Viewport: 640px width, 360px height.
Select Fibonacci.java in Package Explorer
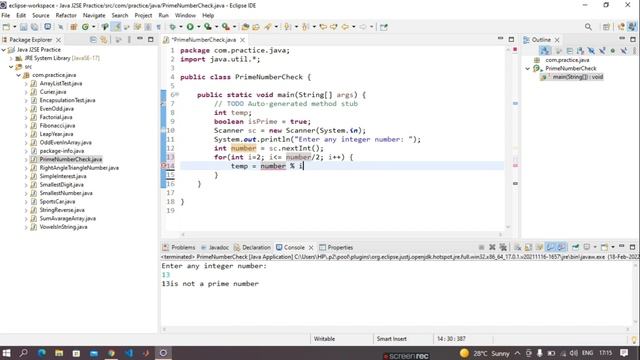(x=57, y=126)
